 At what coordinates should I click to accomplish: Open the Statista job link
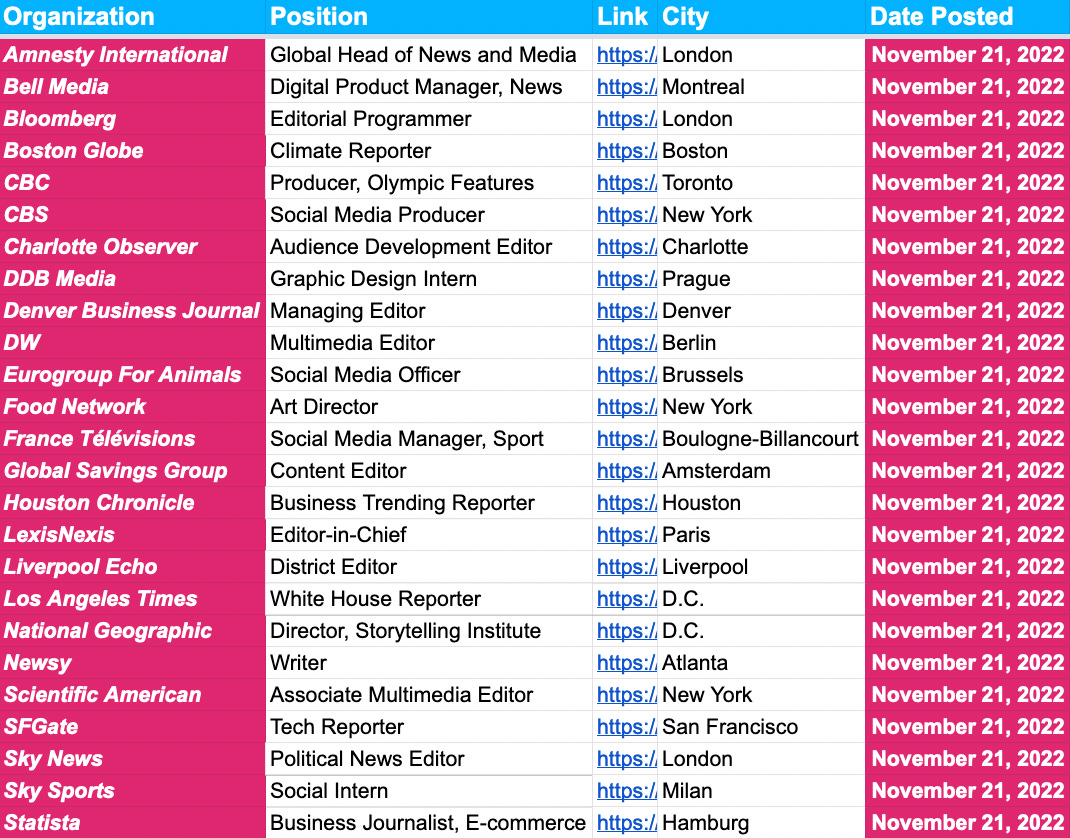point(626,822)
